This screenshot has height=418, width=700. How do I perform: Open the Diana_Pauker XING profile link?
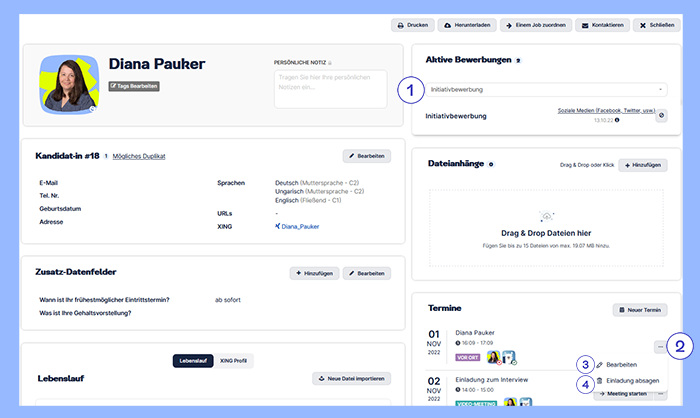pyautogui.click(x=300, y=226)
